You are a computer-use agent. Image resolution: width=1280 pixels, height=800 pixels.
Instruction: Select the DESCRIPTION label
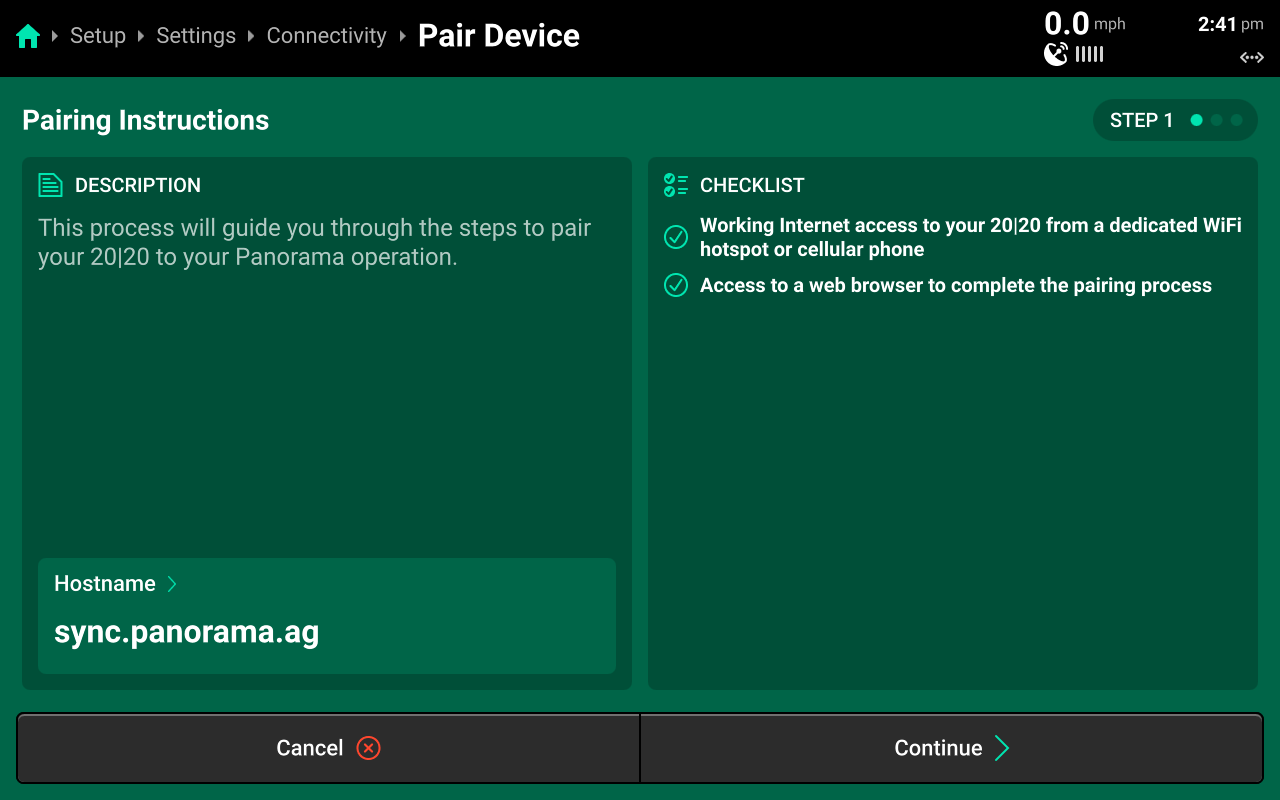click(138, 185)
